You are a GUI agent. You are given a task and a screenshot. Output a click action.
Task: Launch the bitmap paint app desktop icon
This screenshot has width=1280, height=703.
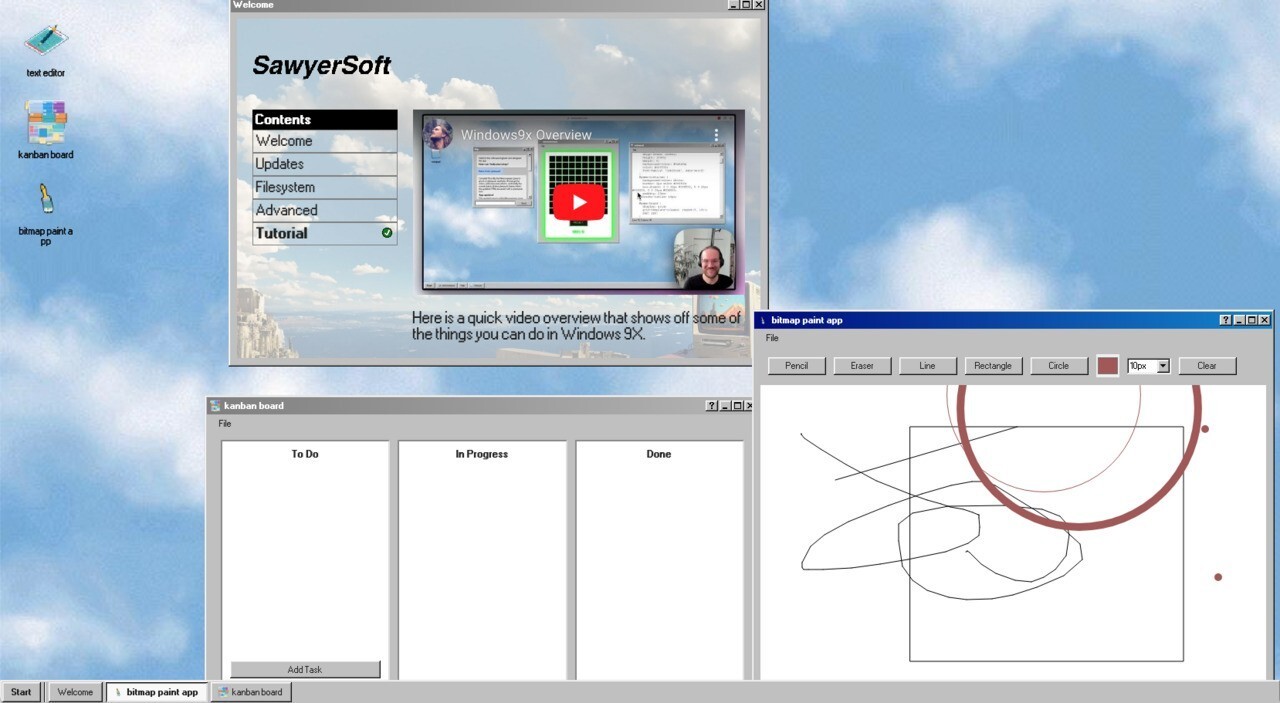(46, 200)
